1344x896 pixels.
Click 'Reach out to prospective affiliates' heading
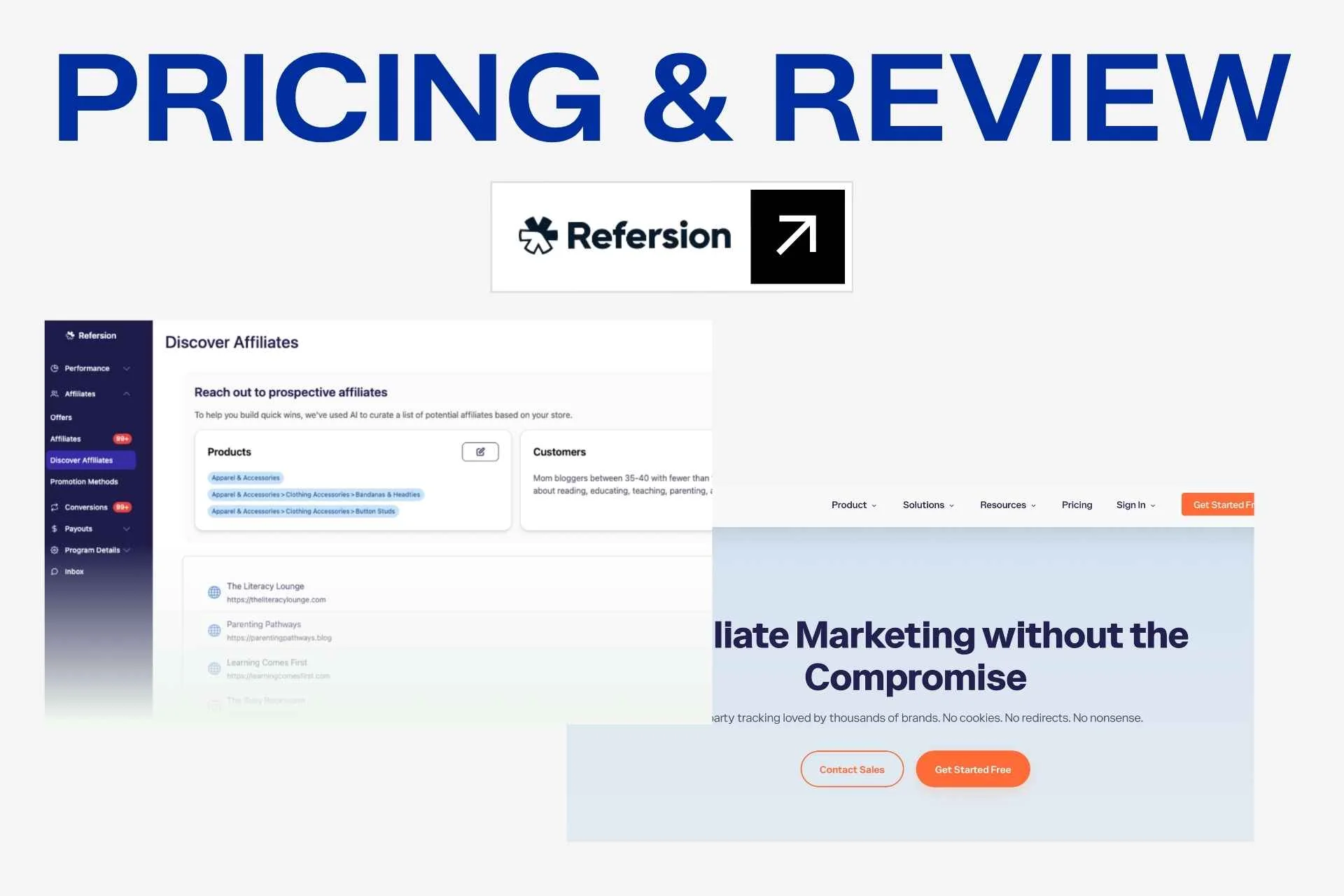[x=290, y=393]
